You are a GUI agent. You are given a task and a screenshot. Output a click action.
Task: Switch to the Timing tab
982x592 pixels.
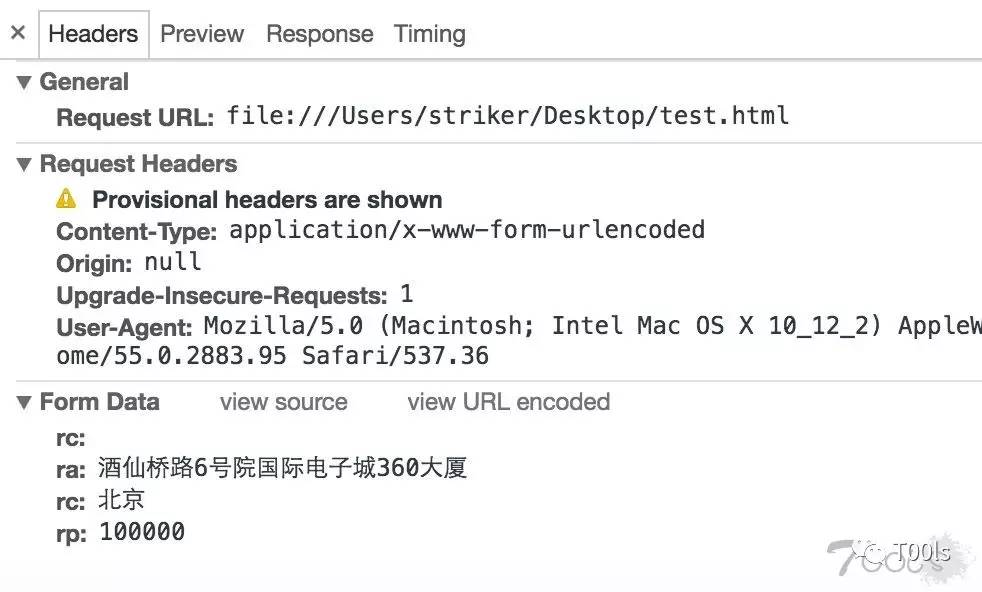pyautogui.click(x=429, y=33)
